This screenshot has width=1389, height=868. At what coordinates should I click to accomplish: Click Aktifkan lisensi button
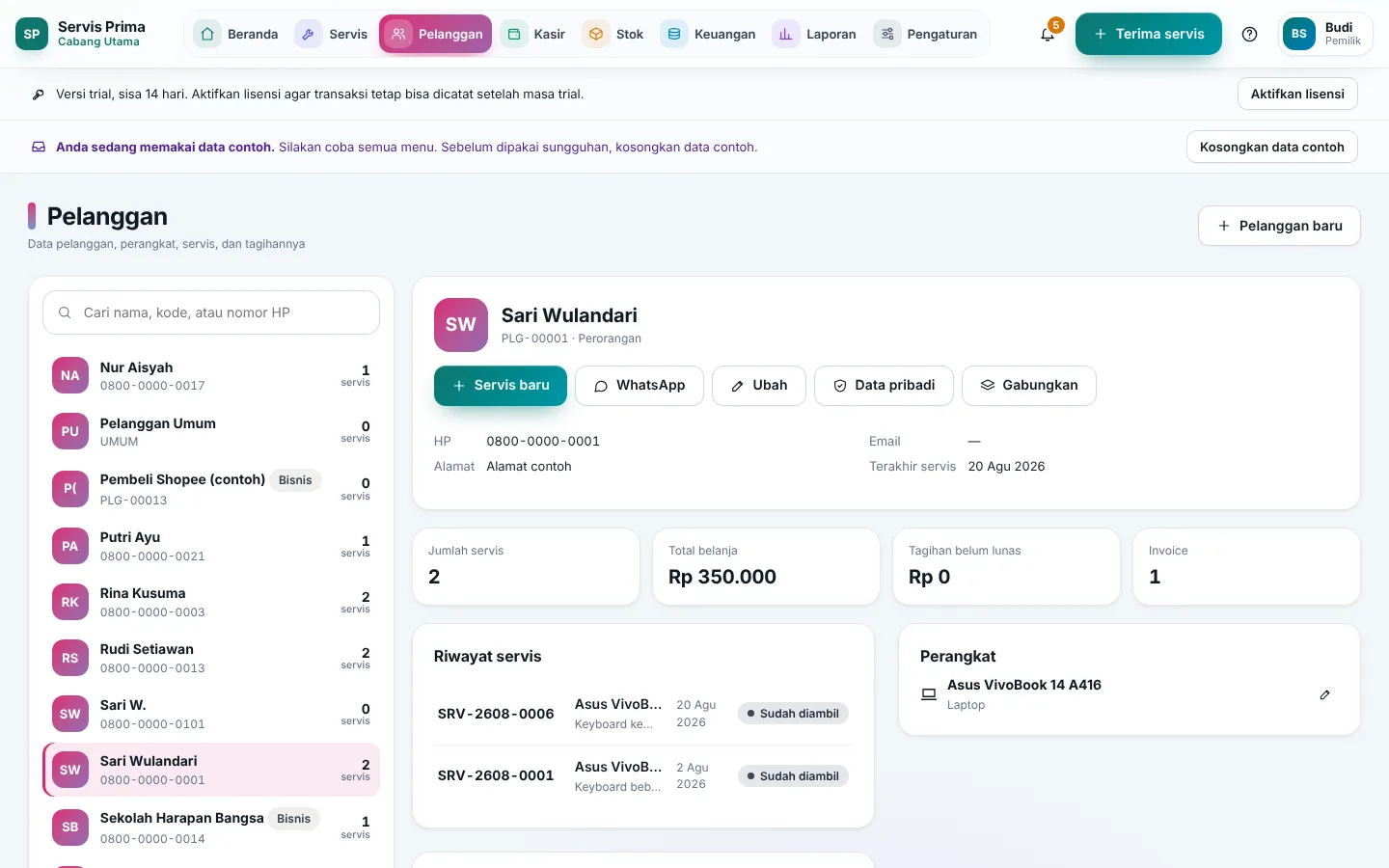pos(1297,94)
